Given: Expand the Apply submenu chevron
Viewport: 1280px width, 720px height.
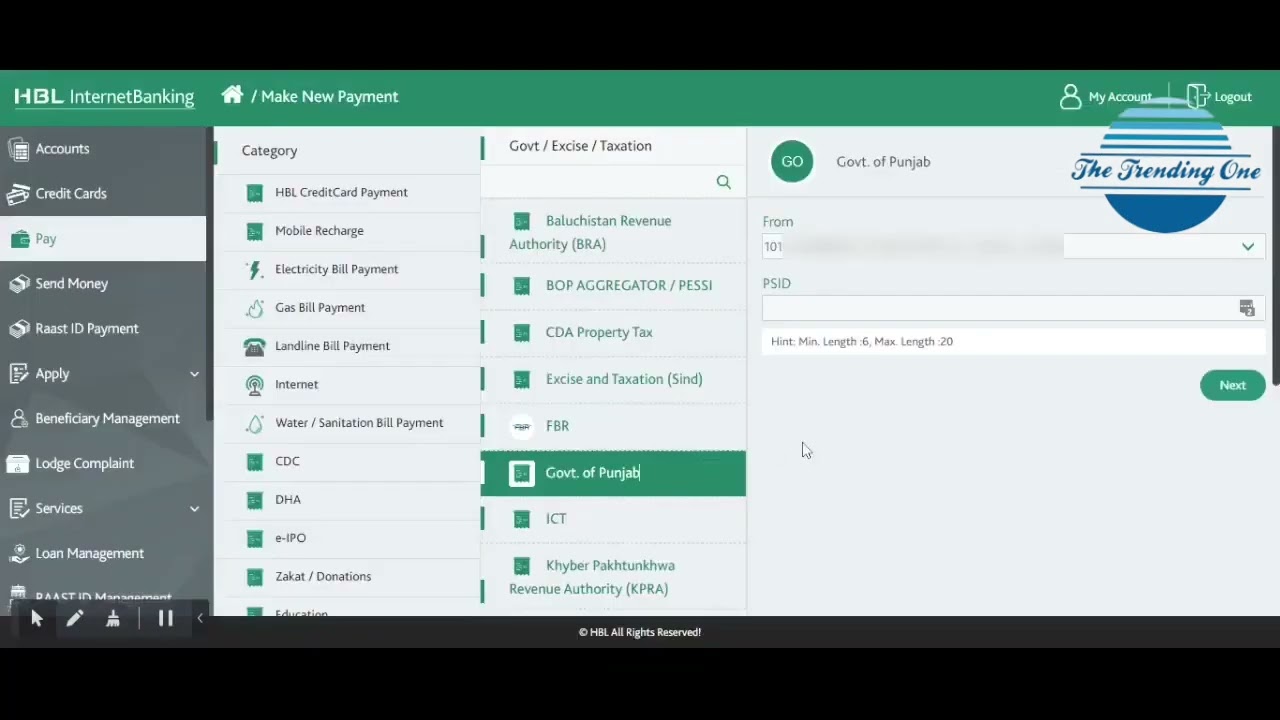Looking at the screenshot, I should (x=194, y=374).
